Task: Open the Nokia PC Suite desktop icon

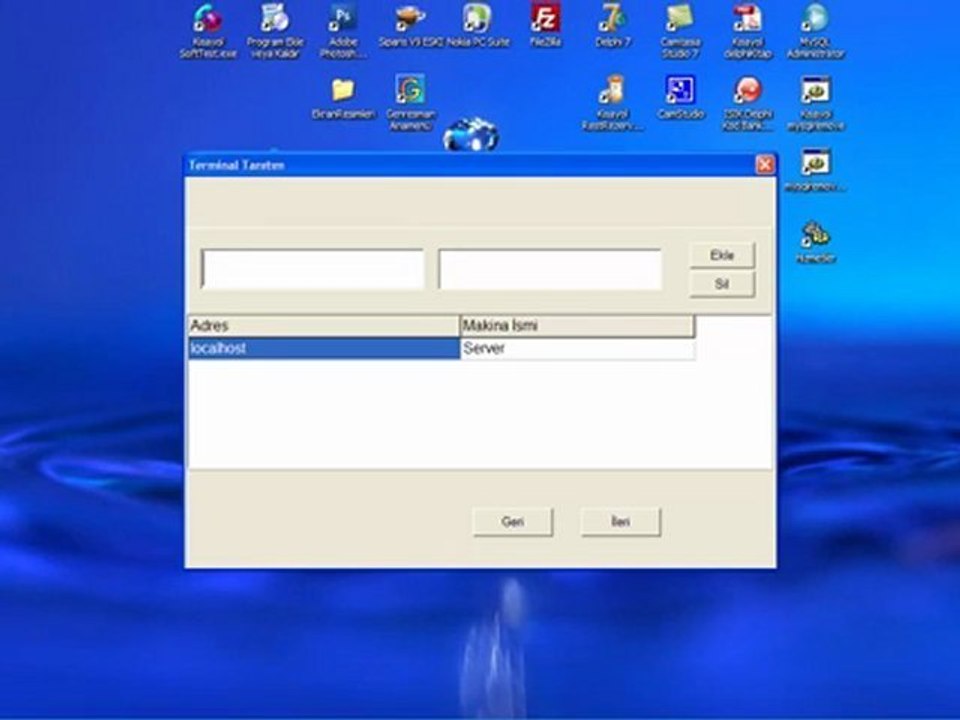Action: coord(478,24)
